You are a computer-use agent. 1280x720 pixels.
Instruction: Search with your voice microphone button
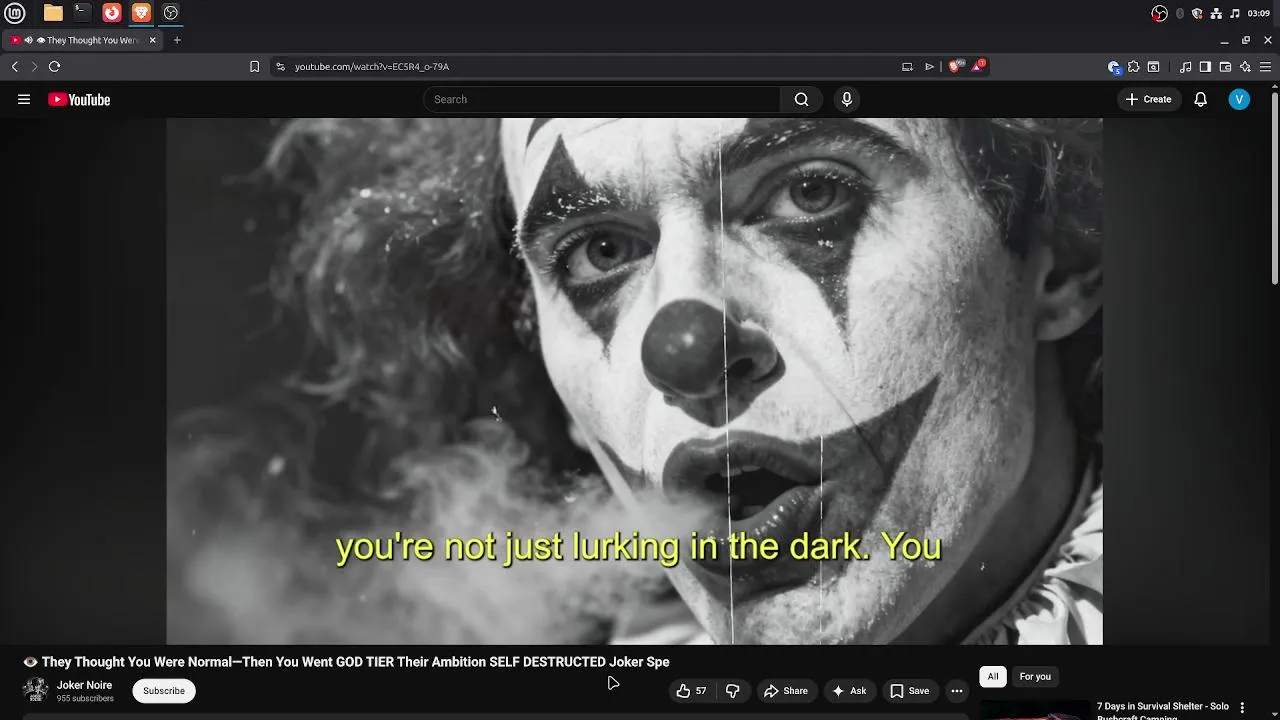pyautogui.click(x=847, y=99)
